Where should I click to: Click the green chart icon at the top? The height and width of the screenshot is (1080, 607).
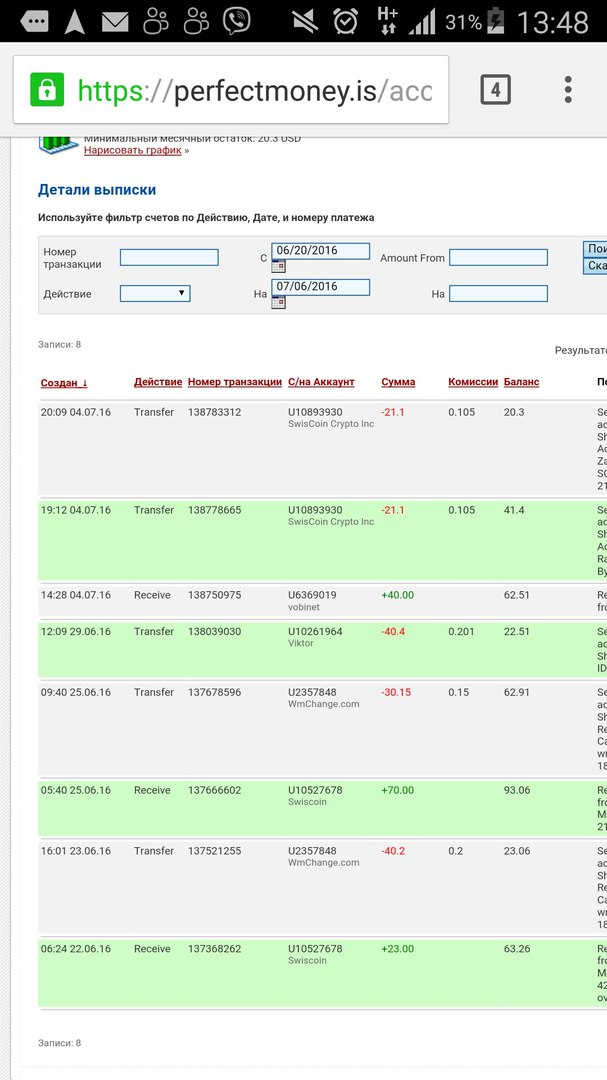[x=58, y=142]
